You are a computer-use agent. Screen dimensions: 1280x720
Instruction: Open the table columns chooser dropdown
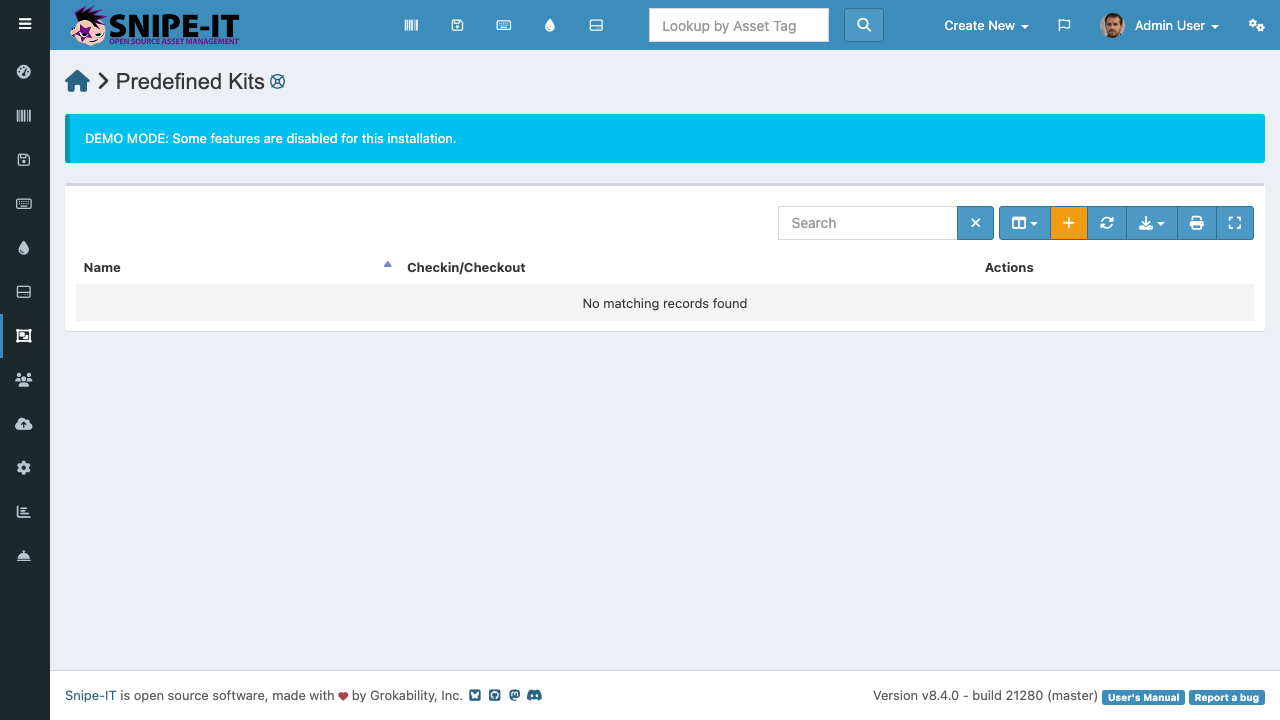1025,223
